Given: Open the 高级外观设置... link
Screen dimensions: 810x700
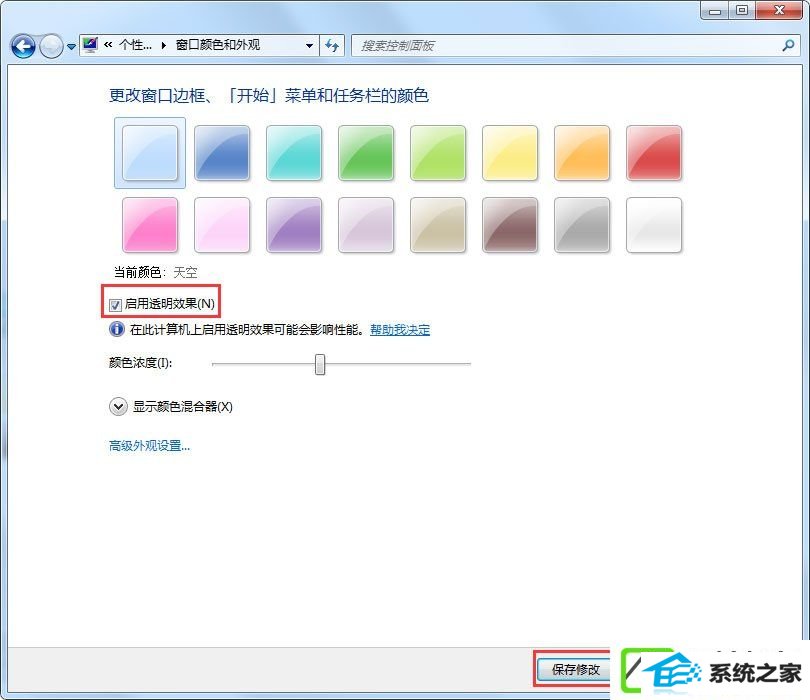Looking at the screenshot, I should coord(149,445).
